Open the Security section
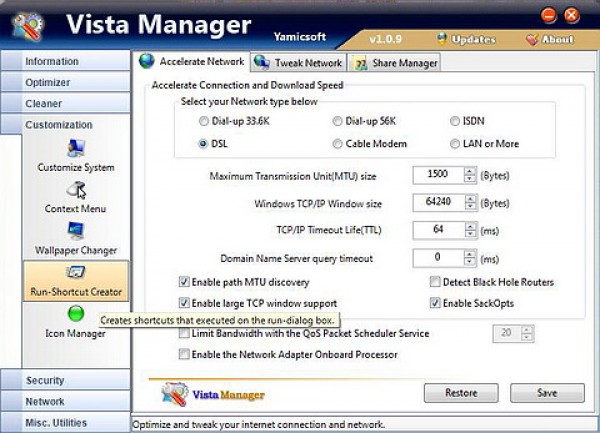 pyautogui.click(x=65, y=380)
